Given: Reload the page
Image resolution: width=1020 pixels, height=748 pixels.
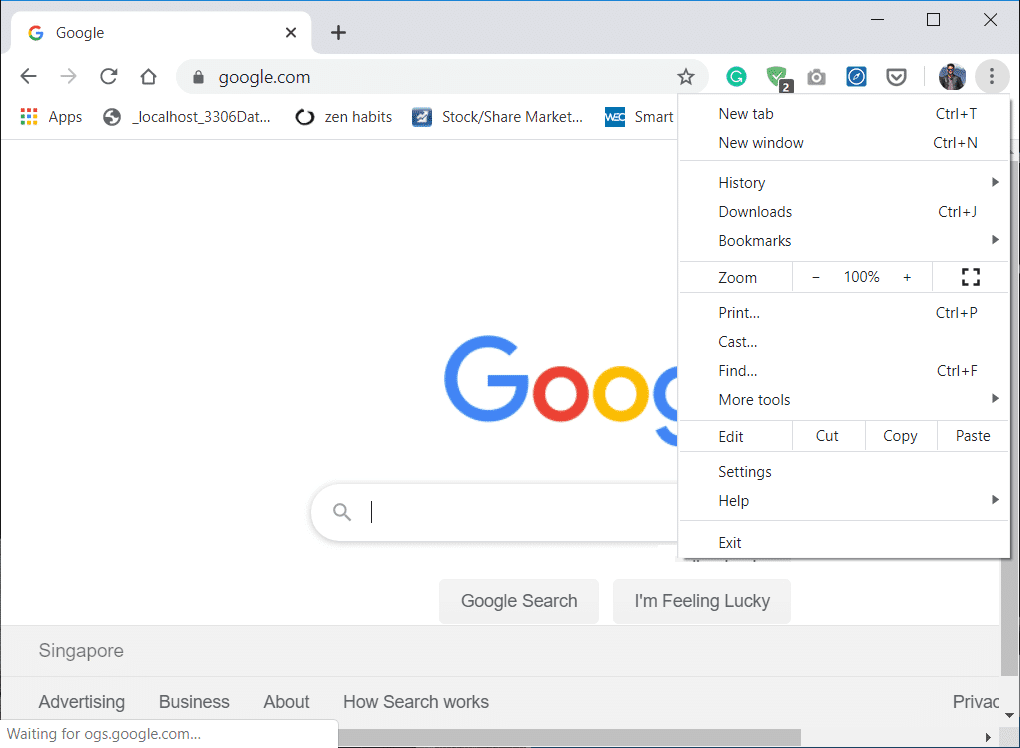Looking at the screenshot, I should (x=108, y=76).
